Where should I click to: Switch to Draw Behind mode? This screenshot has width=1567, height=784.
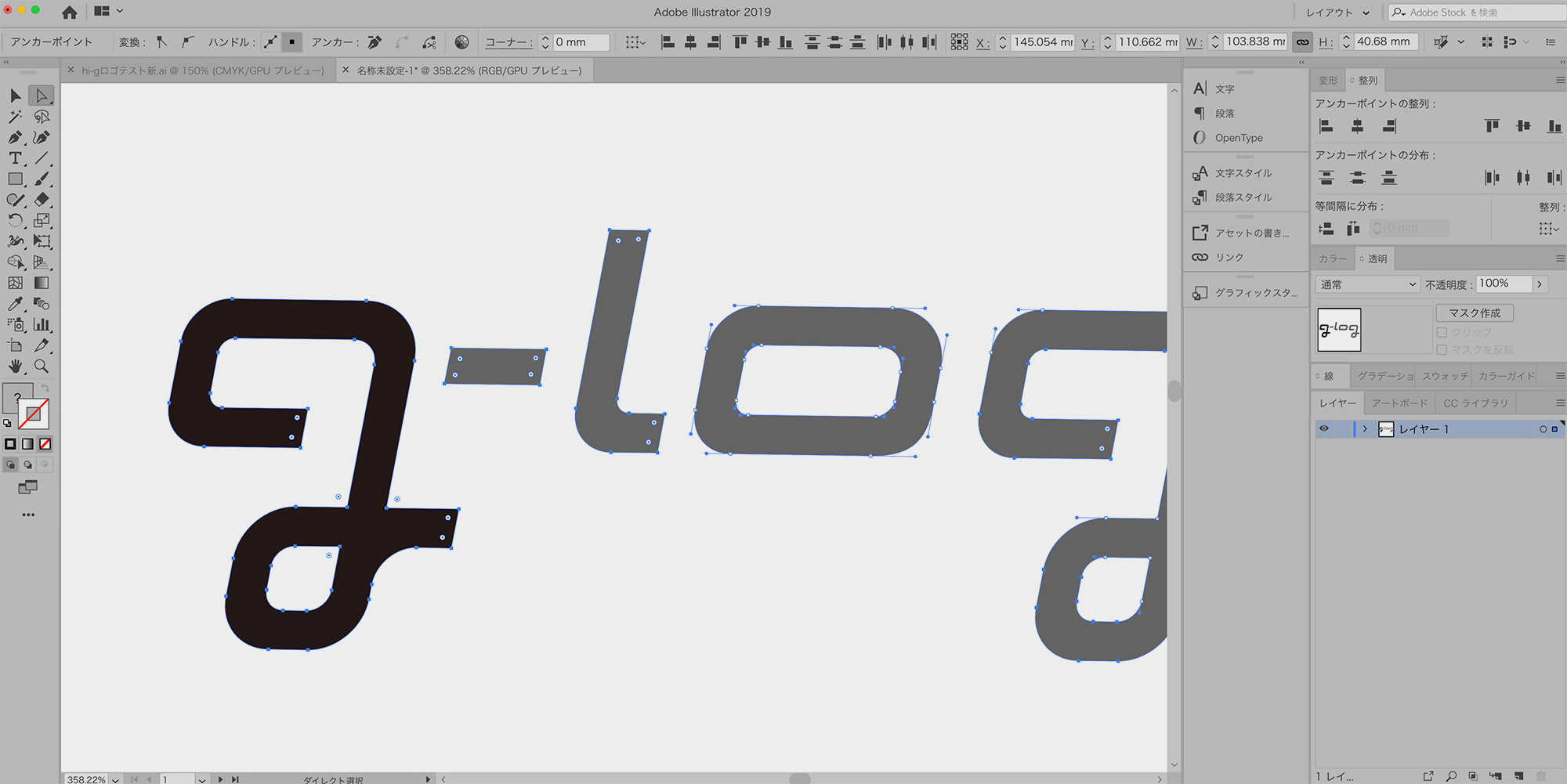pos(27,464)
